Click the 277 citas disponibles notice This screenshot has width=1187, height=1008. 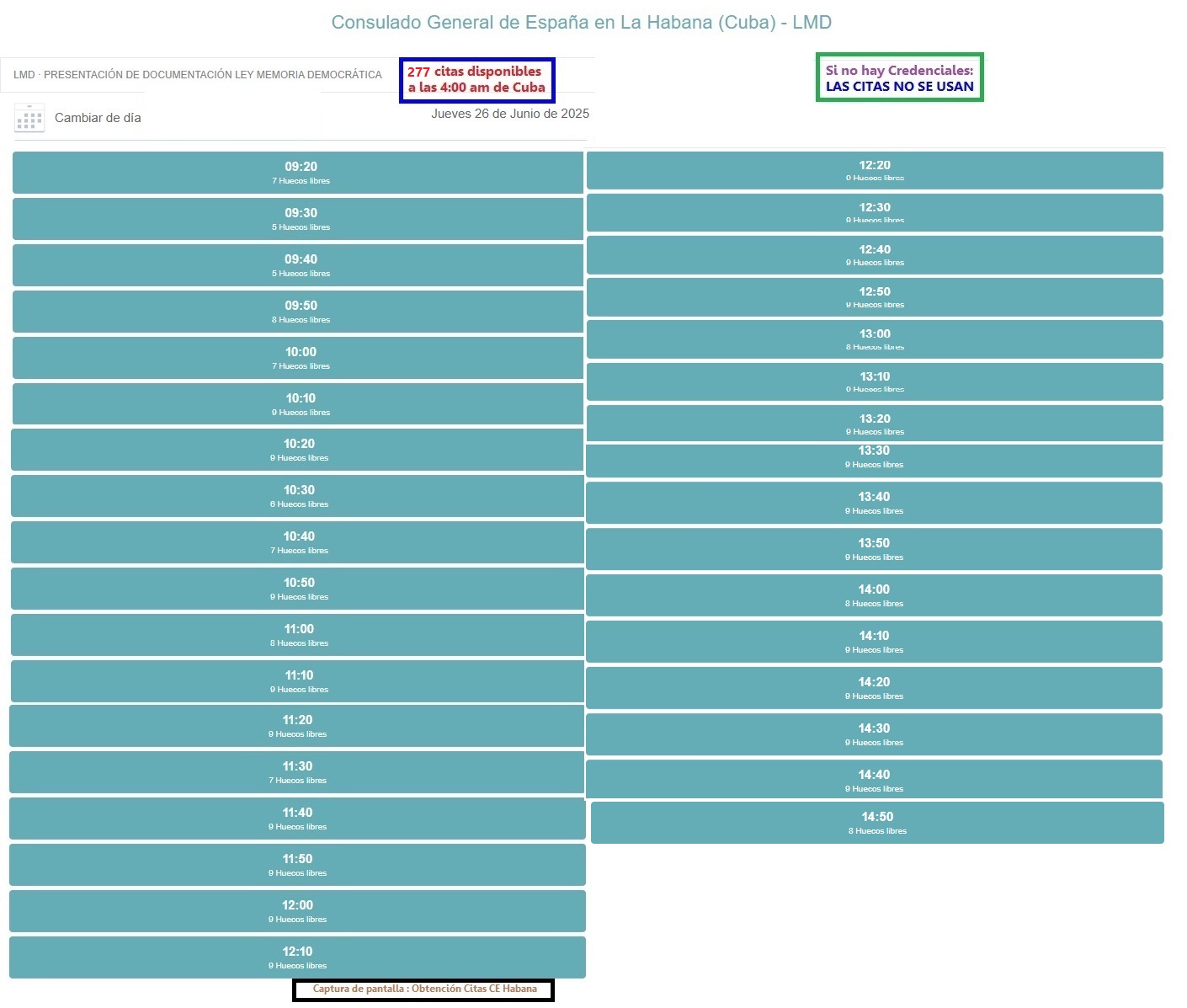pyautogui.click(x=476, y=80)
